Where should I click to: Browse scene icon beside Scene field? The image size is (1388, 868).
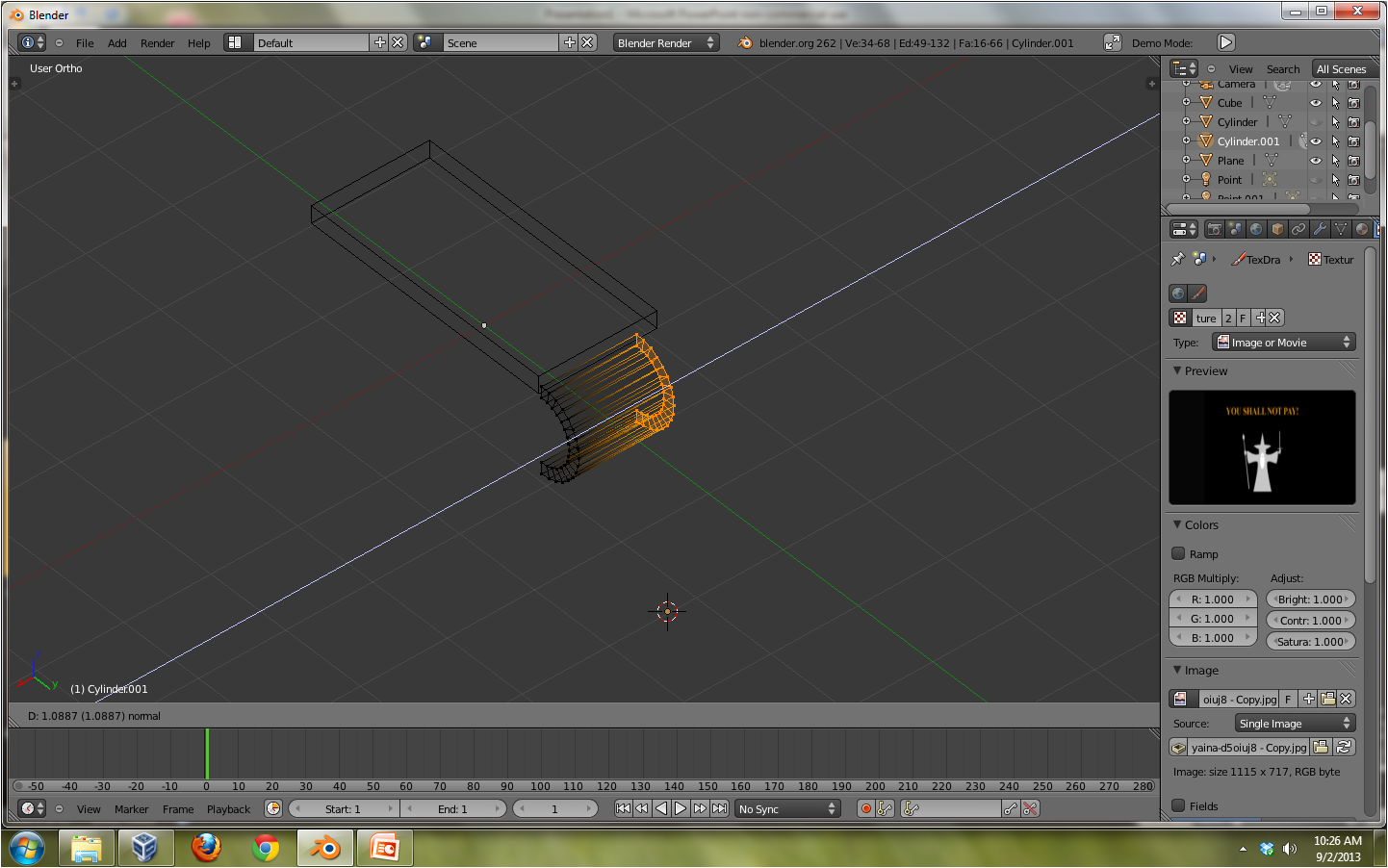pos(424,42)
